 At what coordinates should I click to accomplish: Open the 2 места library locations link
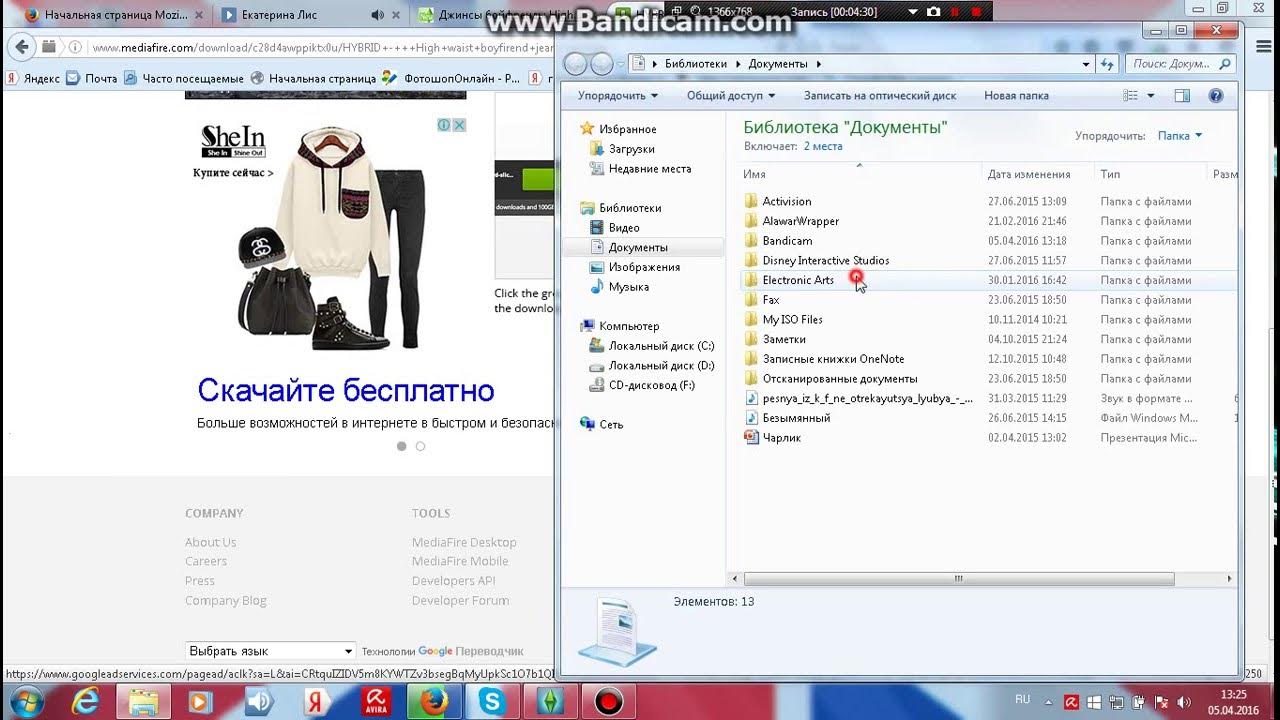[x=823, y=146]
